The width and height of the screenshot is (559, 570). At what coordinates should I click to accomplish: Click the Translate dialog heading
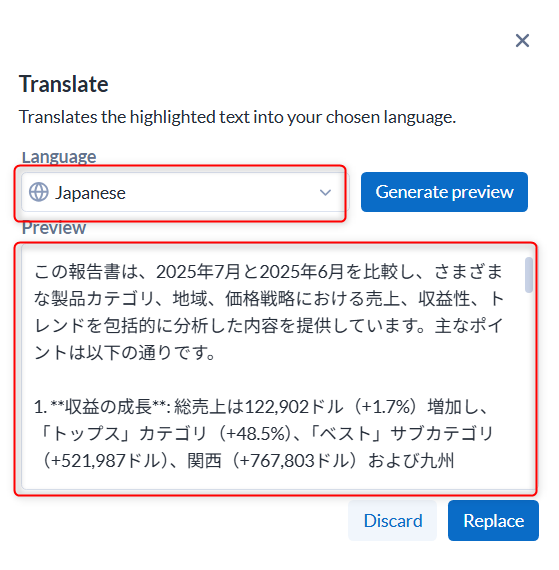click(64, 84)
